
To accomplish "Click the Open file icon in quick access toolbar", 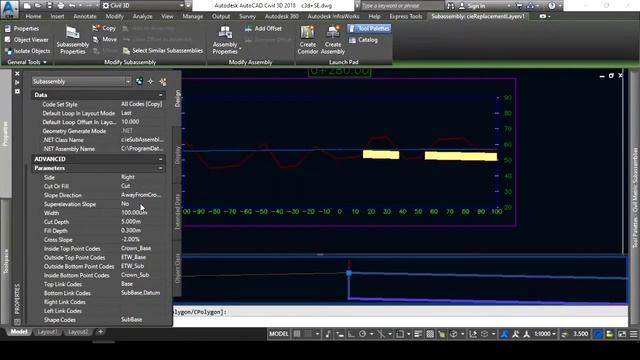I will 38,6.
